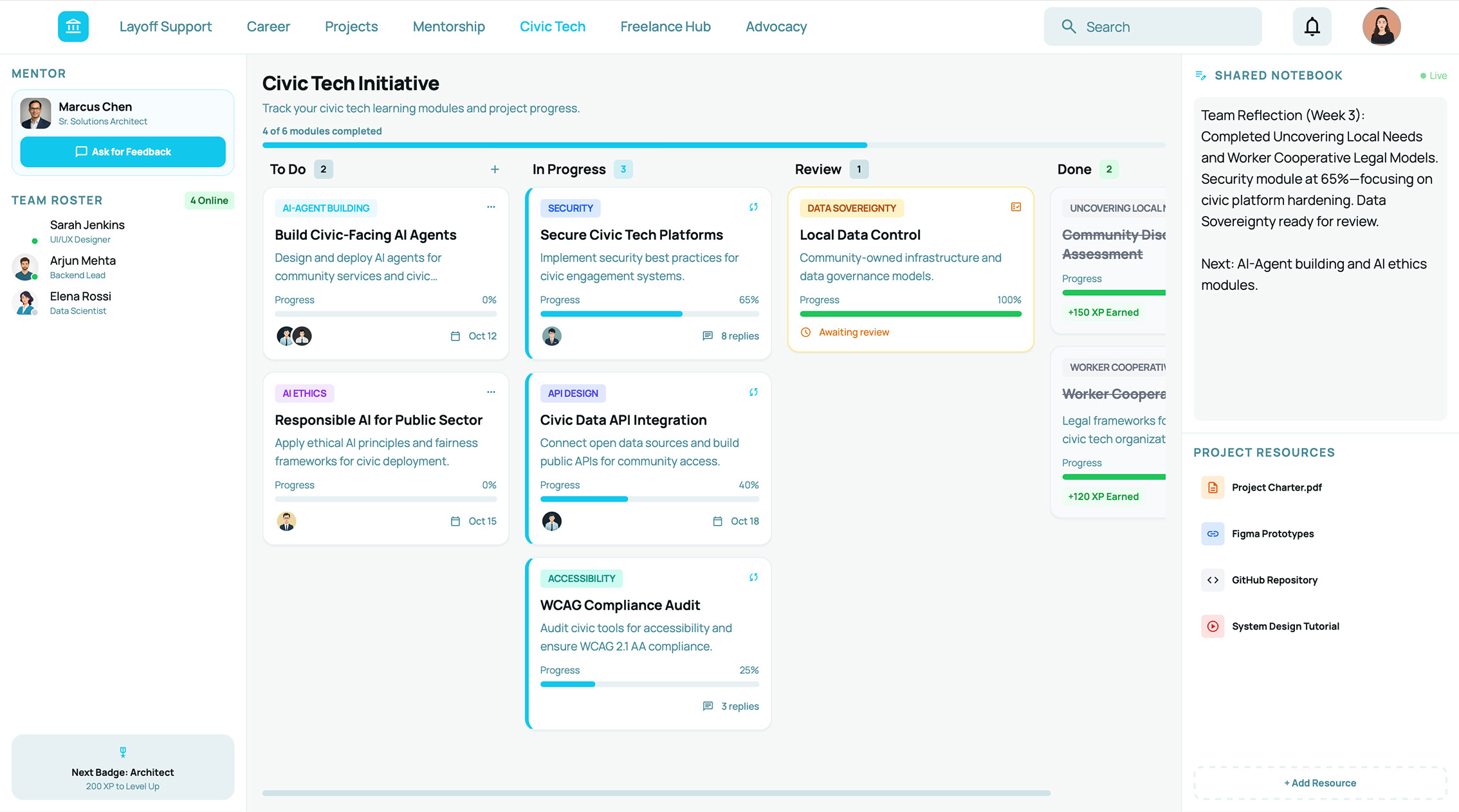This screenshot has height=812, width=1459.
Task: Open the GitHub Repository code icon
Action: (1213, 580)
